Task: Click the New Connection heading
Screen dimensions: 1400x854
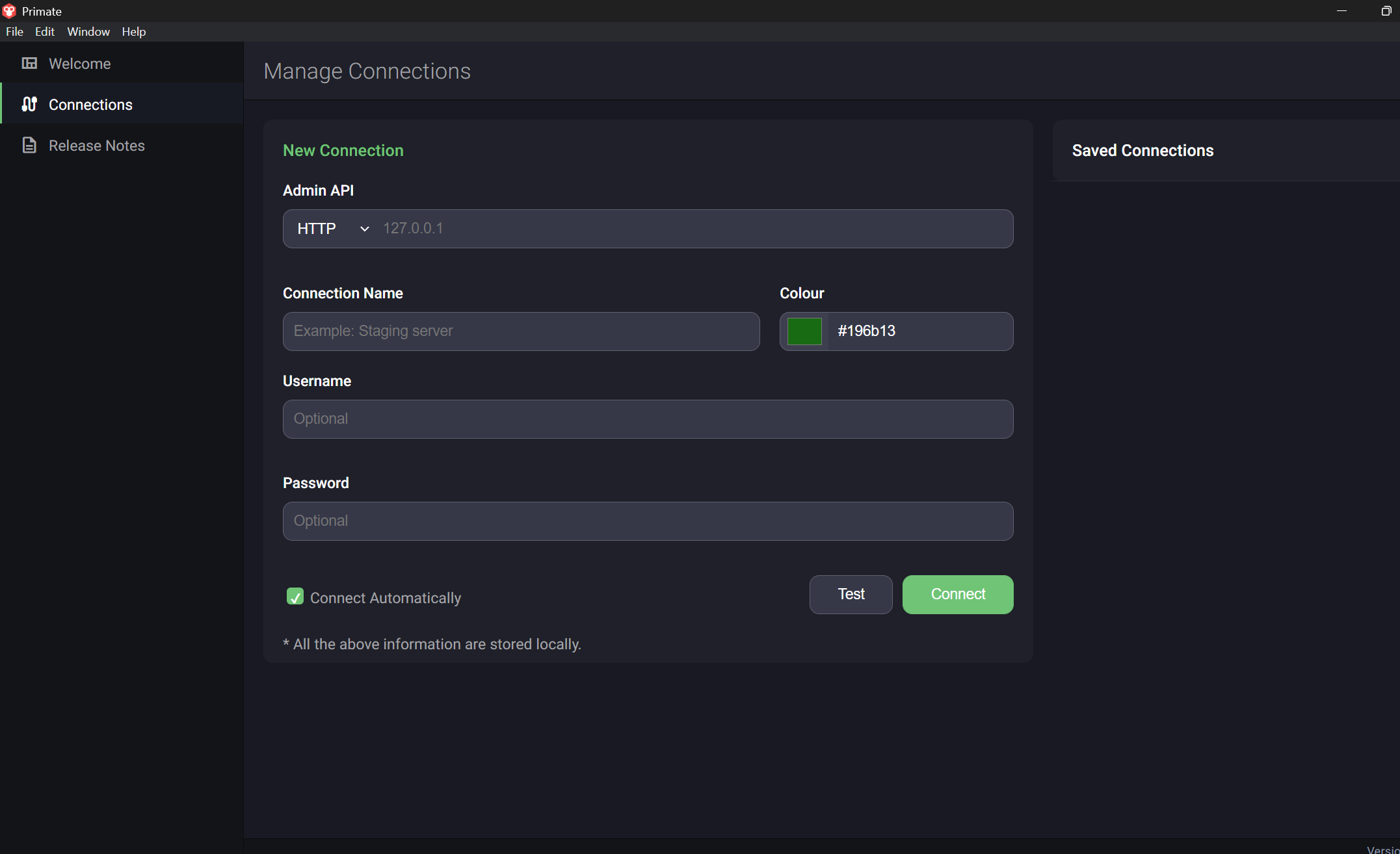Action: tap(343, 150)
